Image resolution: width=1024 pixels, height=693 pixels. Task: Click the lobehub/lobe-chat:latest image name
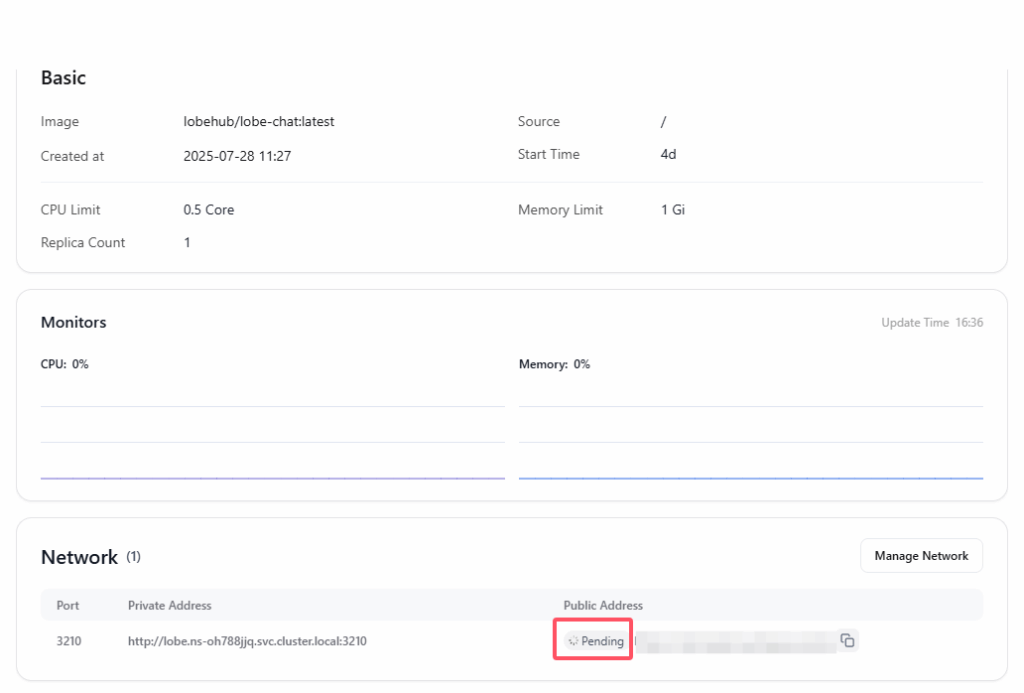coord(258,122)
